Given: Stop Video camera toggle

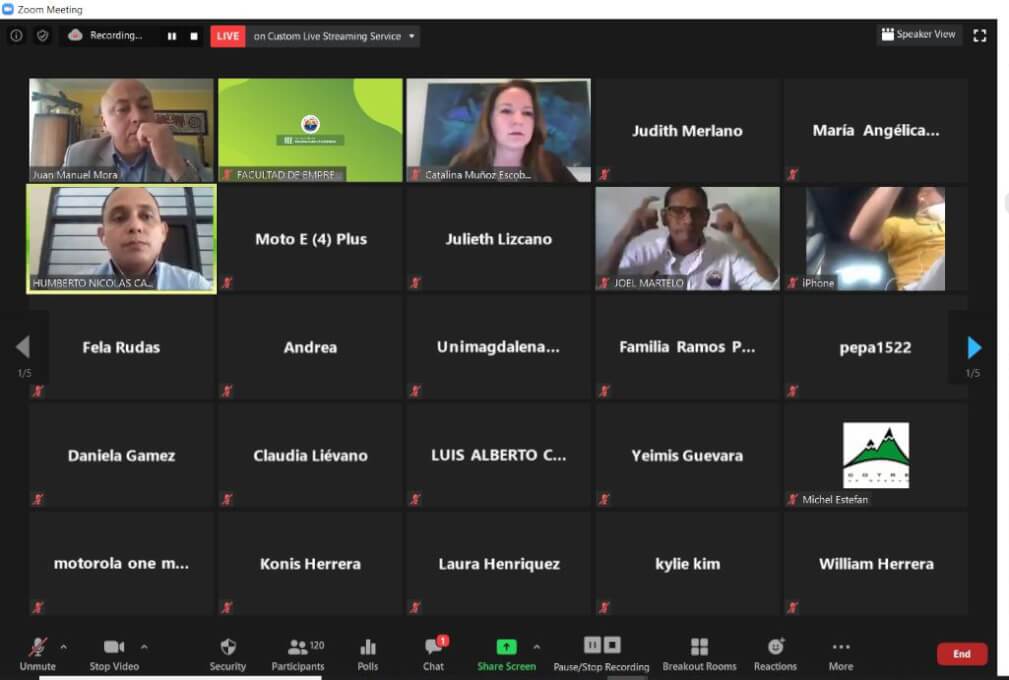Looking at the screenshot, I should click(114, 654).
